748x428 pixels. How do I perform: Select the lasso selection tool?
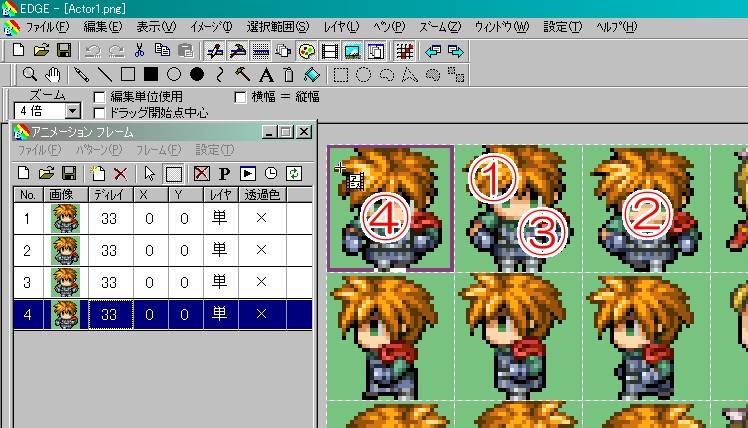tap(386, 74)
